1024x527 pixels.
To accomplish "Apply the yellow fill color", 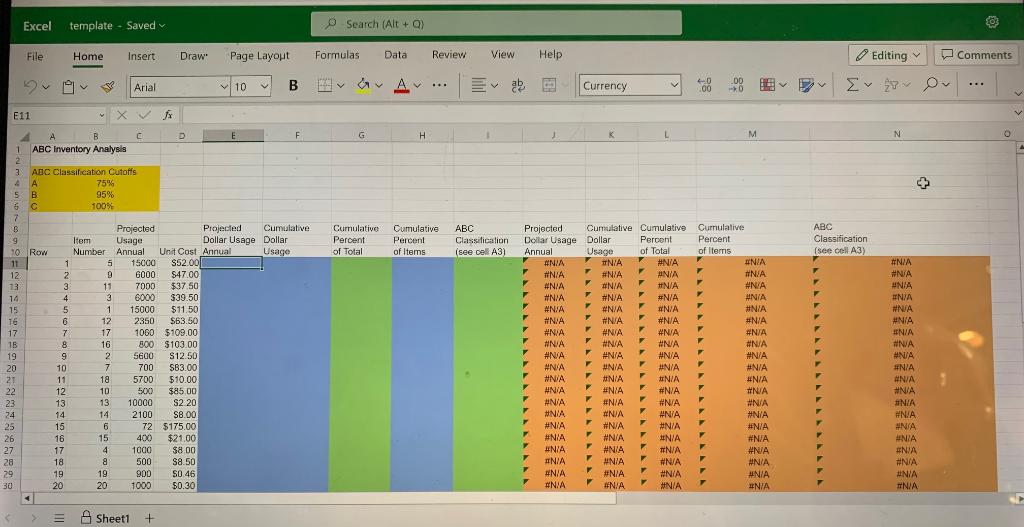I will 364,86.
